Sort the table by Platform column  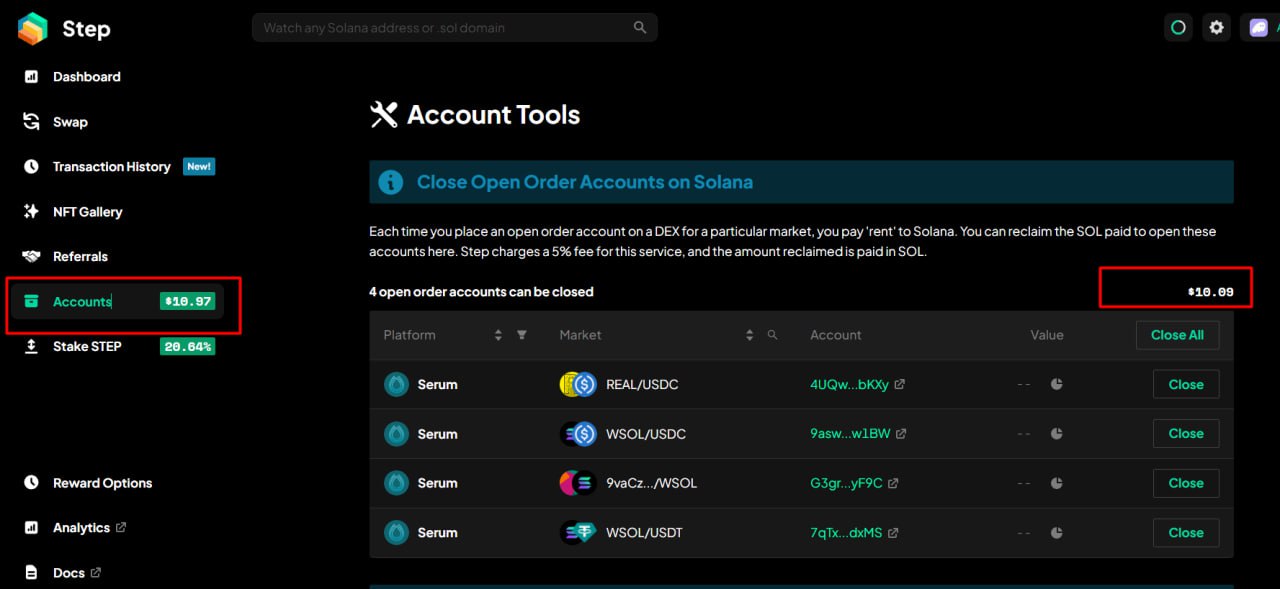(498, 335)
